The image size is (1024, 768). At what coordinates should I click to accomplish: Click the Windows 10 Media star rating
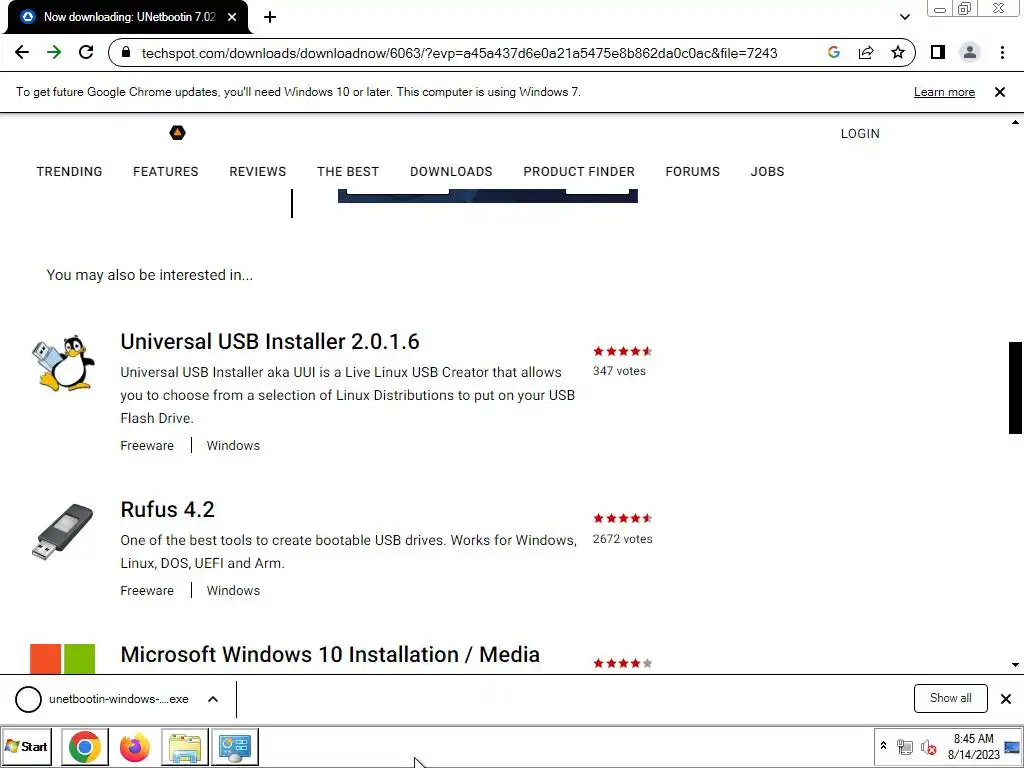point(622,664)
